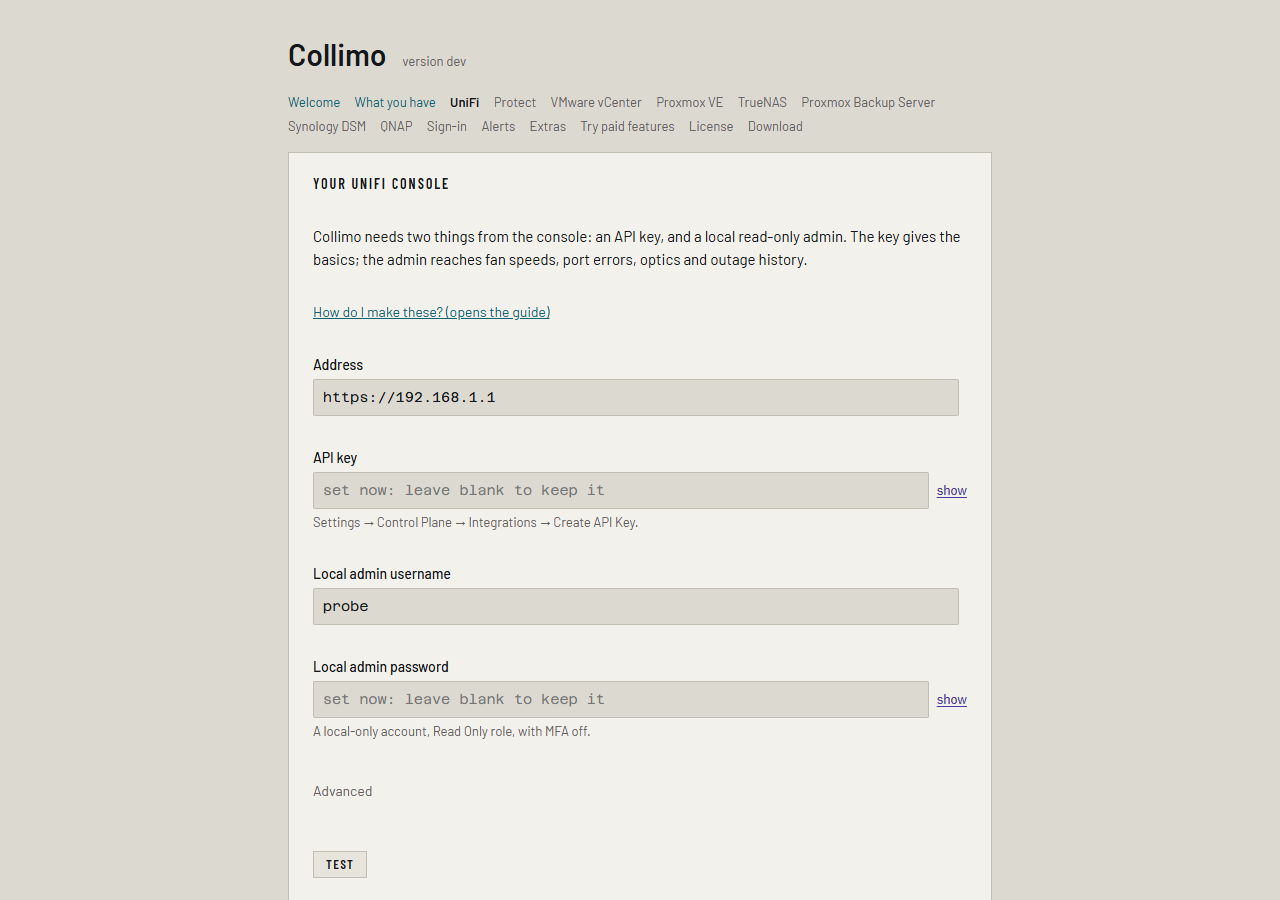Click the Local admin username field
The width and height of the screenshot is (1280, 900).
636,606
